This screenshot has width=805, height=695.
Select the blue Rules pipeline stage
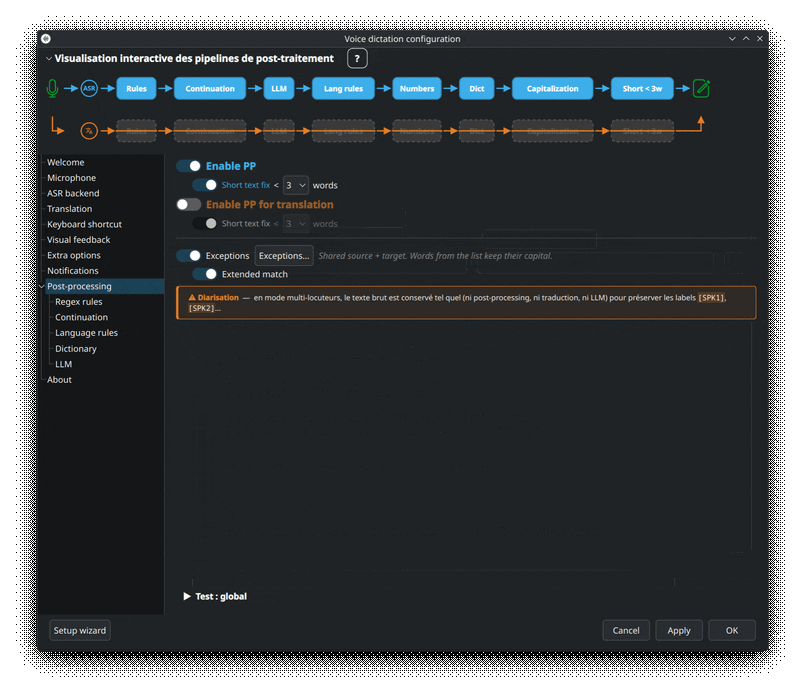pos(137,88)
